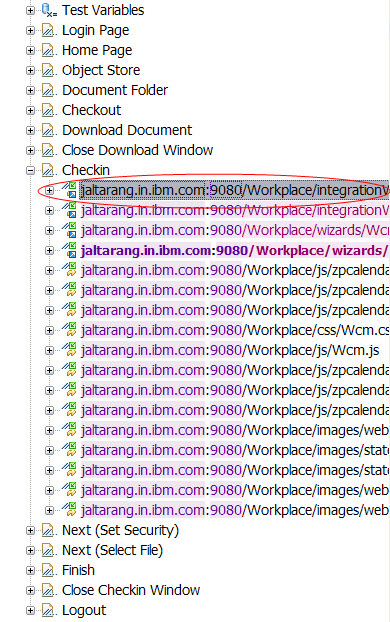Click the Next (Set Security) page icon
The width and height of the screenshot is (390, 622).
(x=49, y=530)
